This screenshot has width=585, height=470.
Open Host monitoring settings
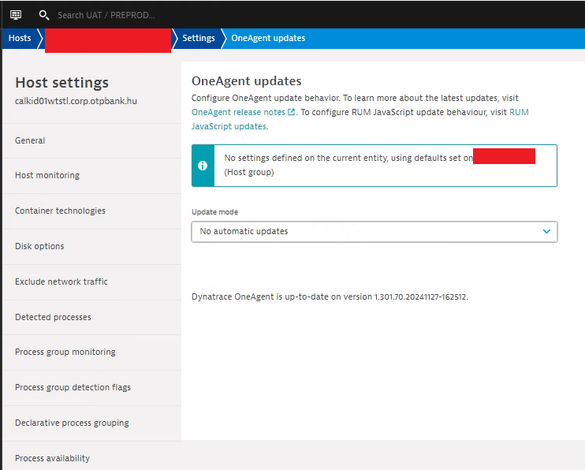pyautogui.click(x=92, y=175)
